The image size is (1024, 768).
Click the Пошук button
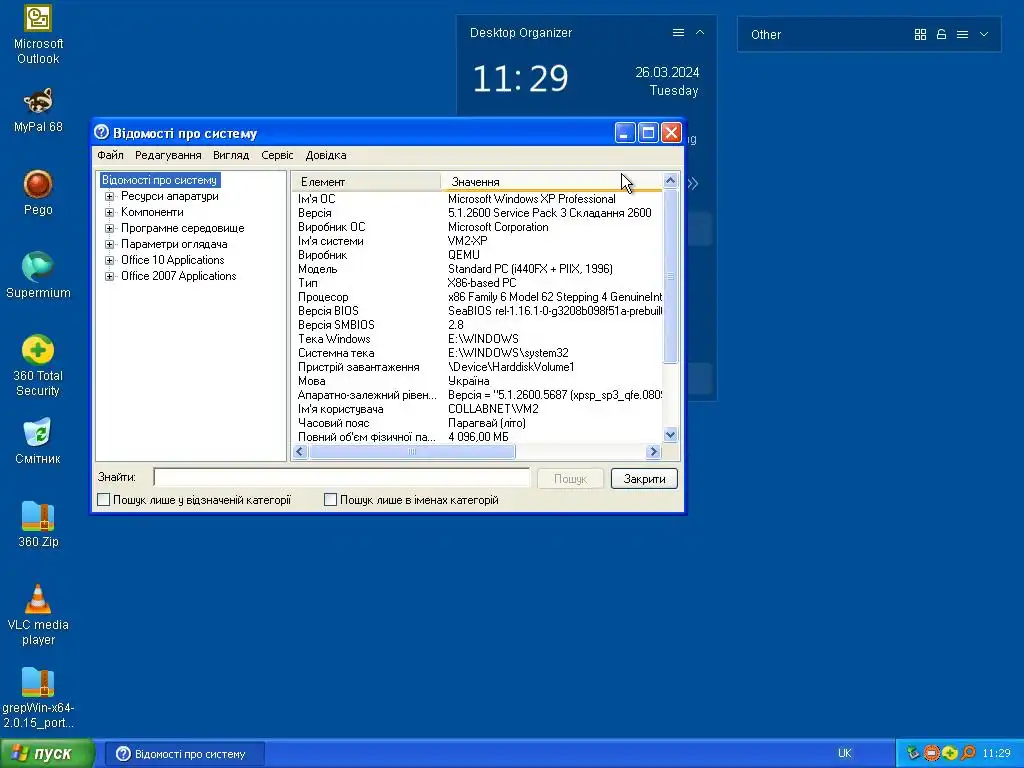570,479
